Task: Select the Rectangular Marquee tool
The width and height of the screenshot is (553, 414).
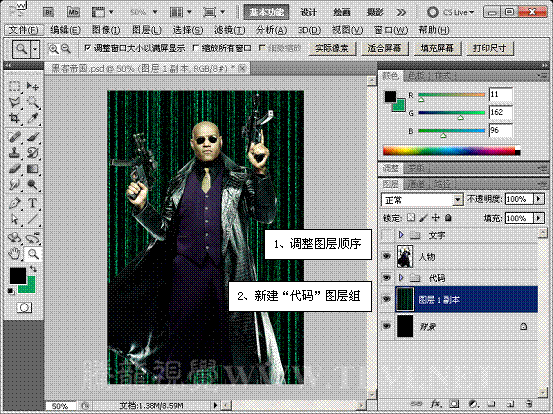Action: tap(14, 86)
